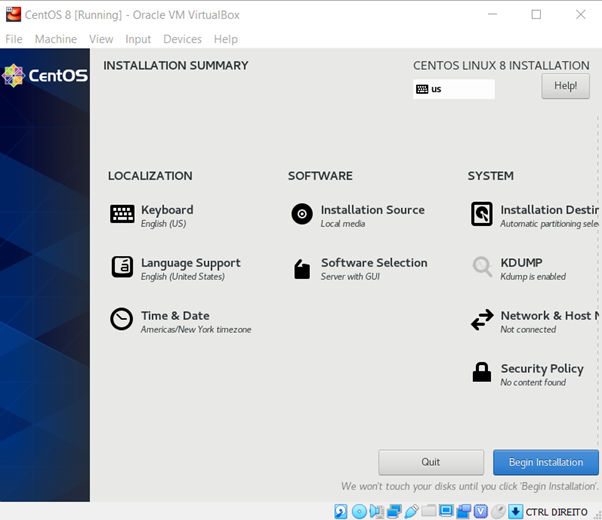Click the USB status bar icon
Screen dimensions: 602x520
[411, 512]
